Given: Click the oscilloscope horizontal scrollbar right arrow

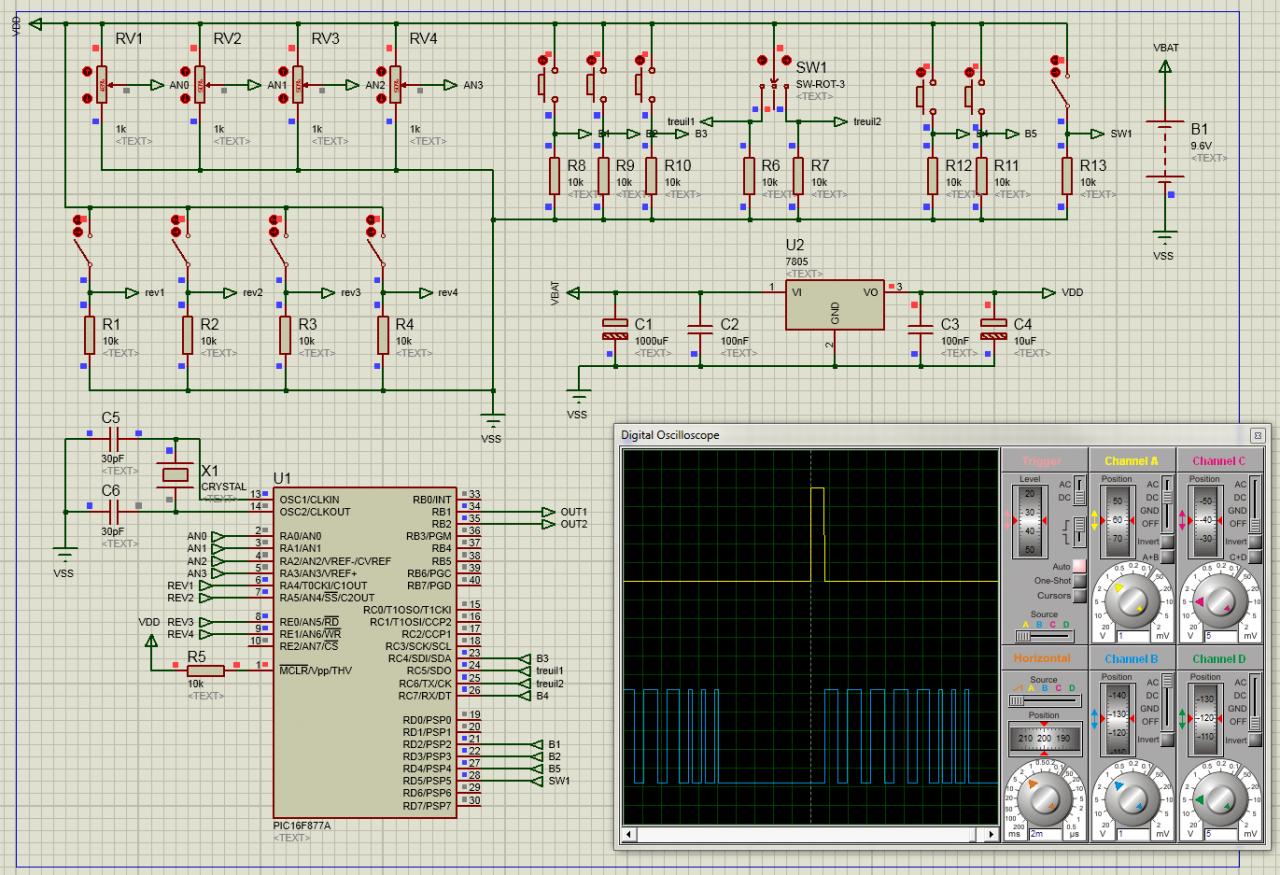Looking at the screenshot, I should [991, 833].
